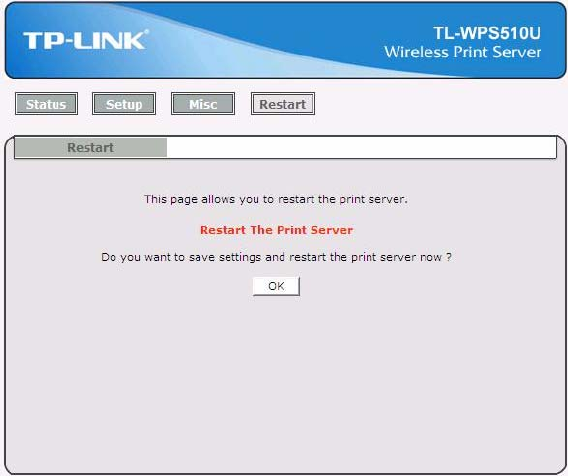Click the registered trademark symbol after TP-LINK
Viewport: 568px width, 476px height.
(146, 32)
